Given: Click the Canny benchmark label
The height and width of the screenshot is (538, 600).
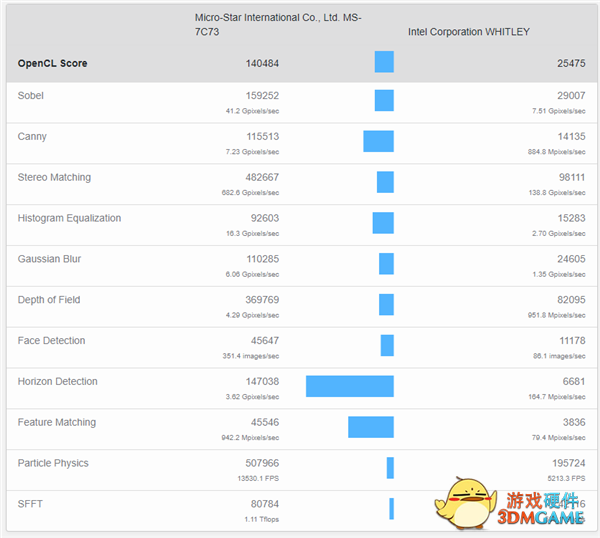Looking at the screenshot, I should tap(32, 137).
